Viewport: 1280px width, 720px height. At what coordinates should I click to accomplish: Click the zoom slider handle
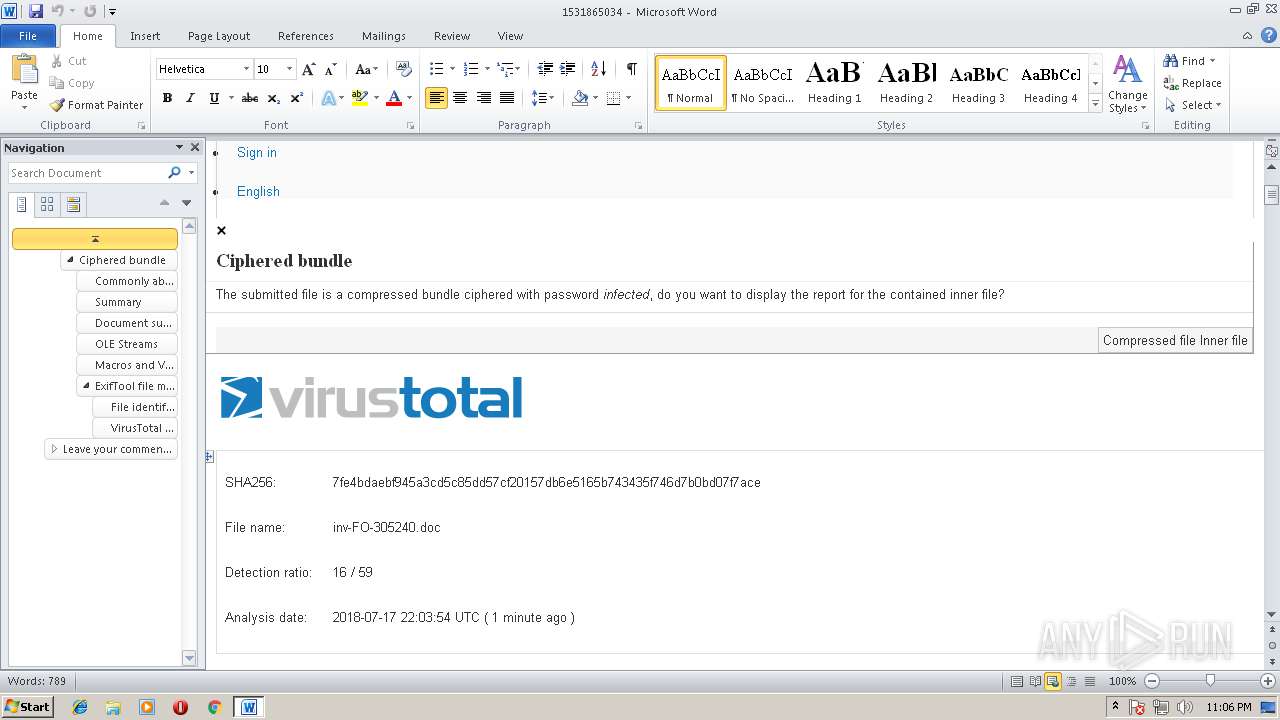1210,681
